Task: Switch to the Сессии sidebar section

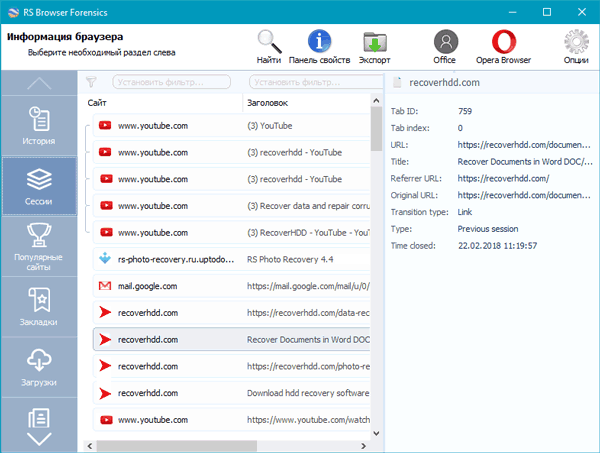Action: (x=39, y=186)
